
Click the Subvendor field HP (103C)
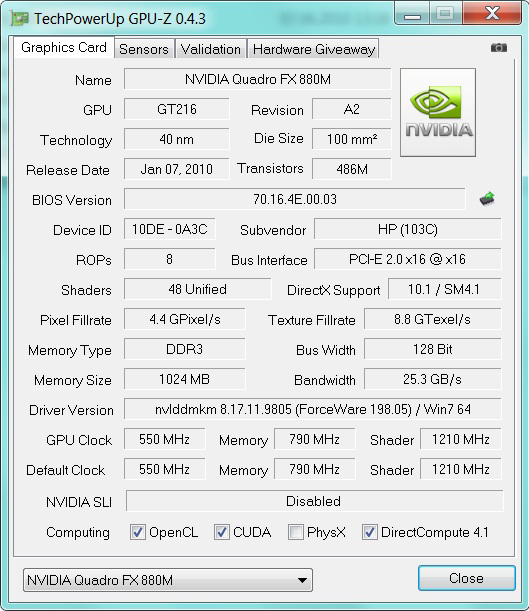408,229
